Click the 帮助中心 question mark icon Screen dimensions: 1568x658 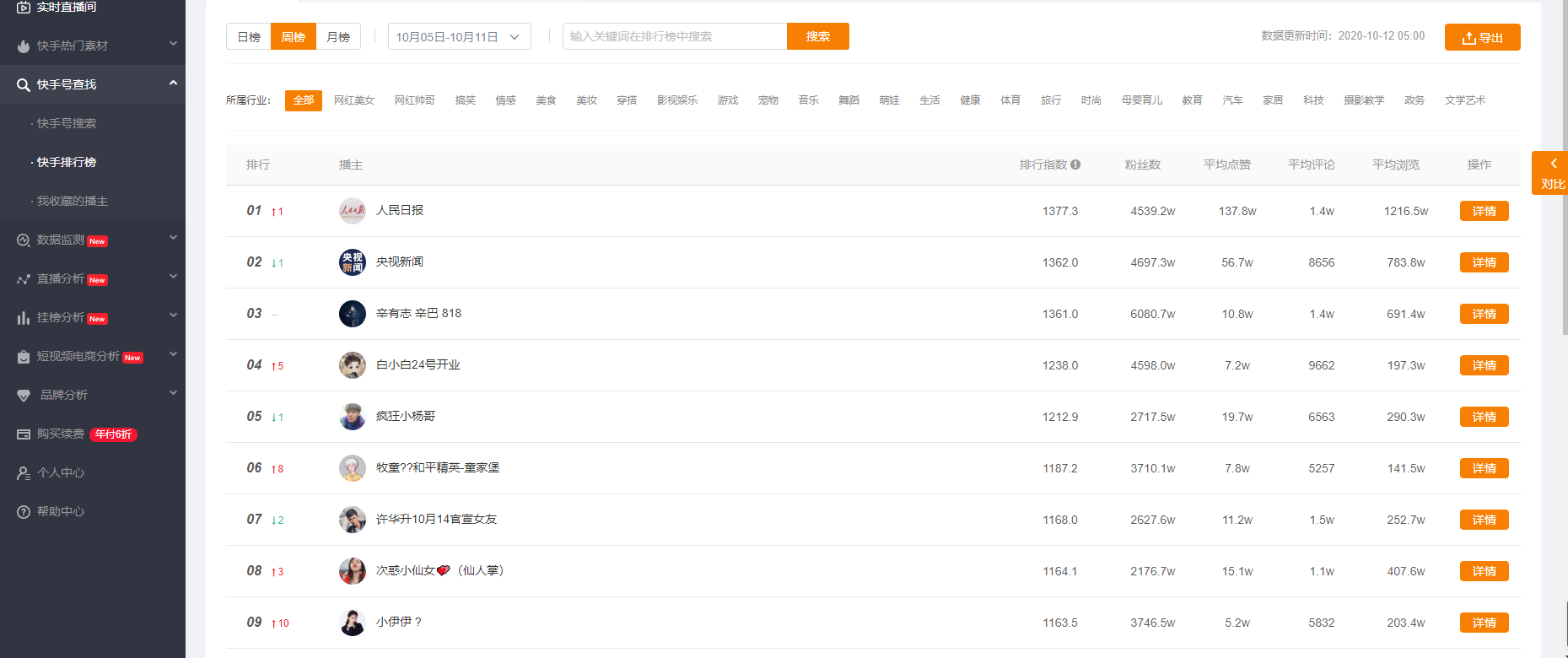pyautogui.click(x=24, y=512)
